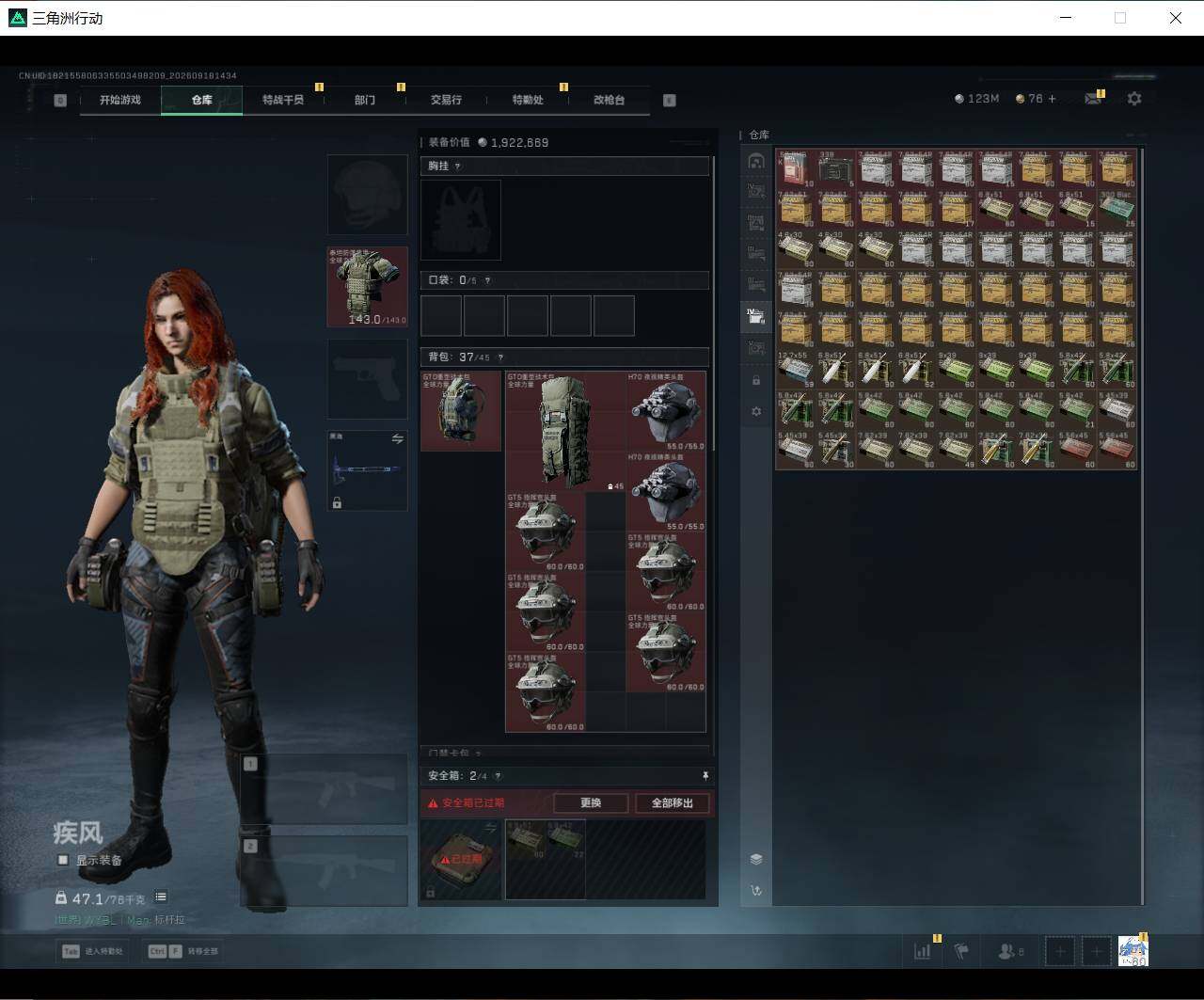Screen dimensions: 1204x1000
Task: Click the Q key shortcut icon
Action: 60,100
